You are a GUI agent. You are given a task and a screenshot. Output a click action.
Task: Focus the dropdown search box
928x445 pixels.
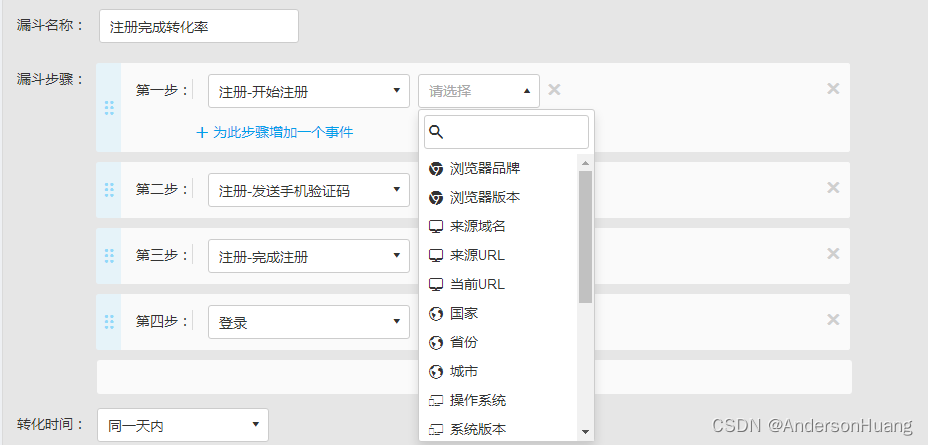point(507,132)
